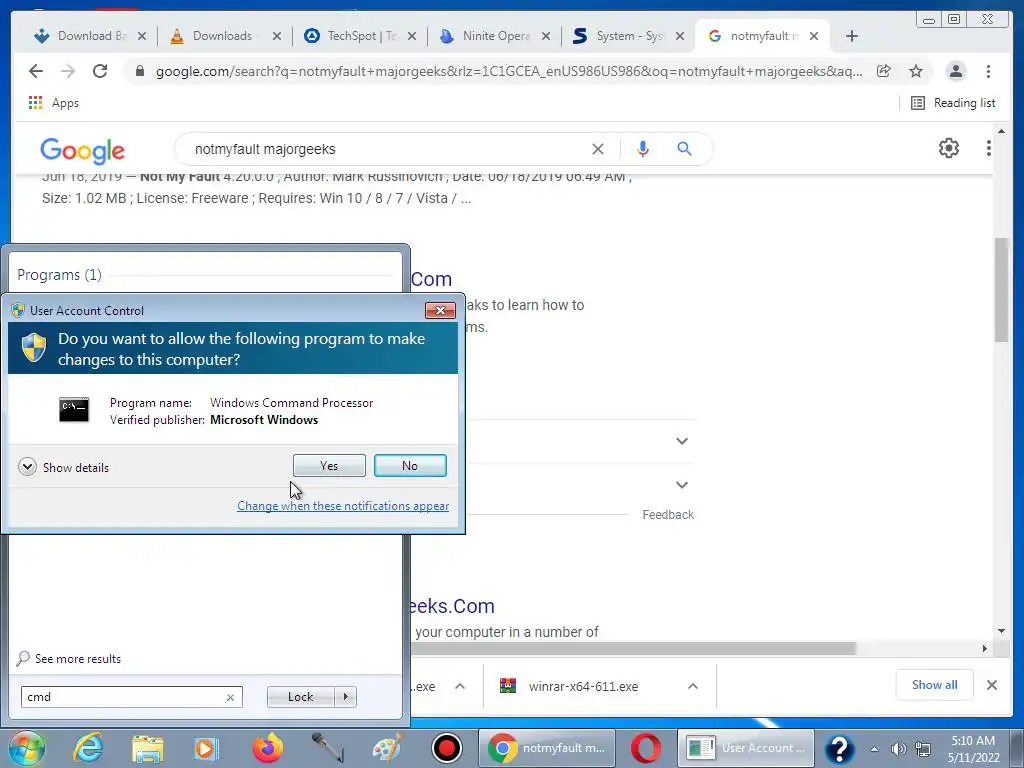Viewport: 1024px width, 768px height.
Task: Click Show all downloads
Action: pos(935,684)
